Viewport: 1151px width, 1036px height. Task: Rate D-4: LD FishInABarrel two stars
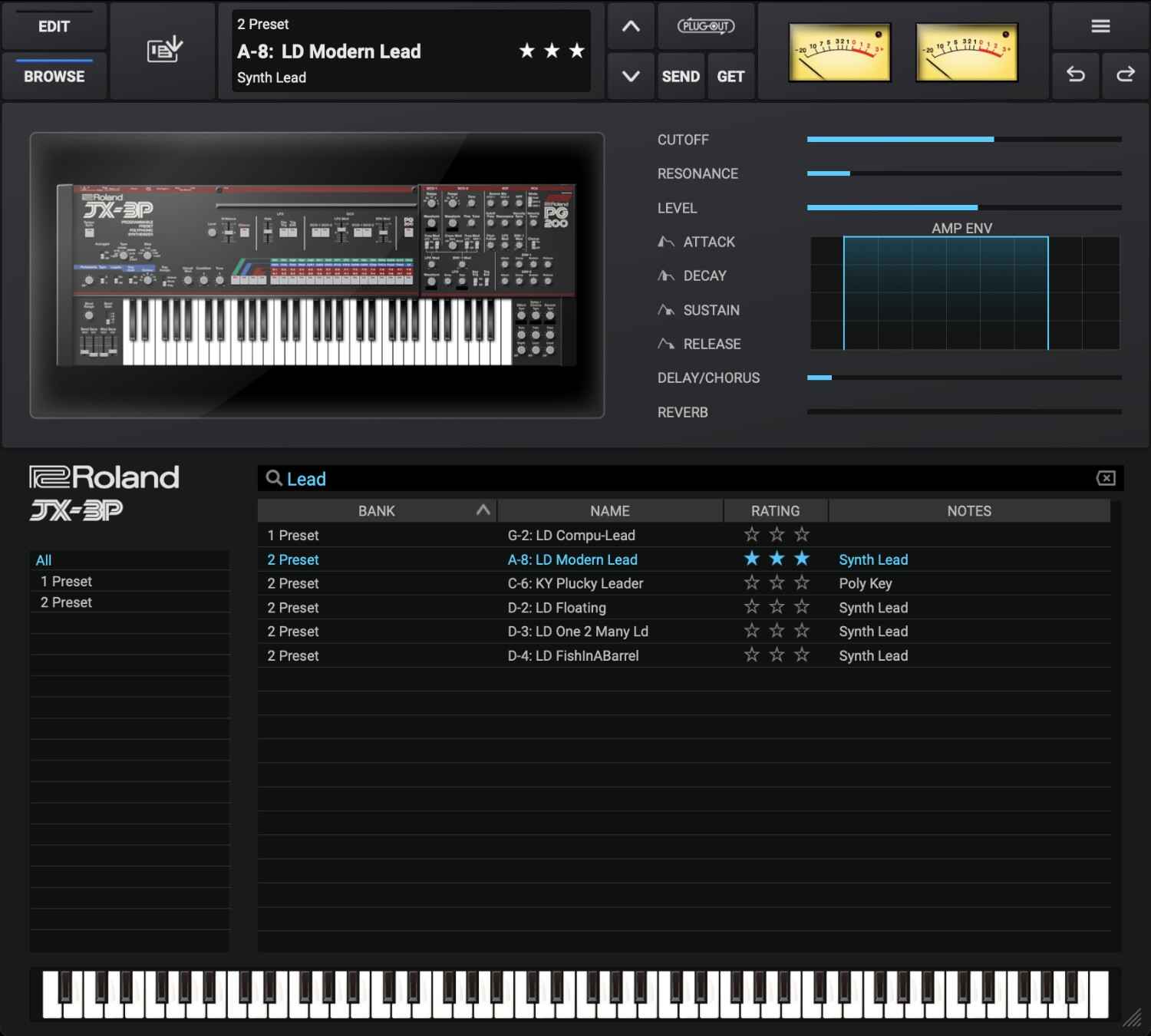777,655
